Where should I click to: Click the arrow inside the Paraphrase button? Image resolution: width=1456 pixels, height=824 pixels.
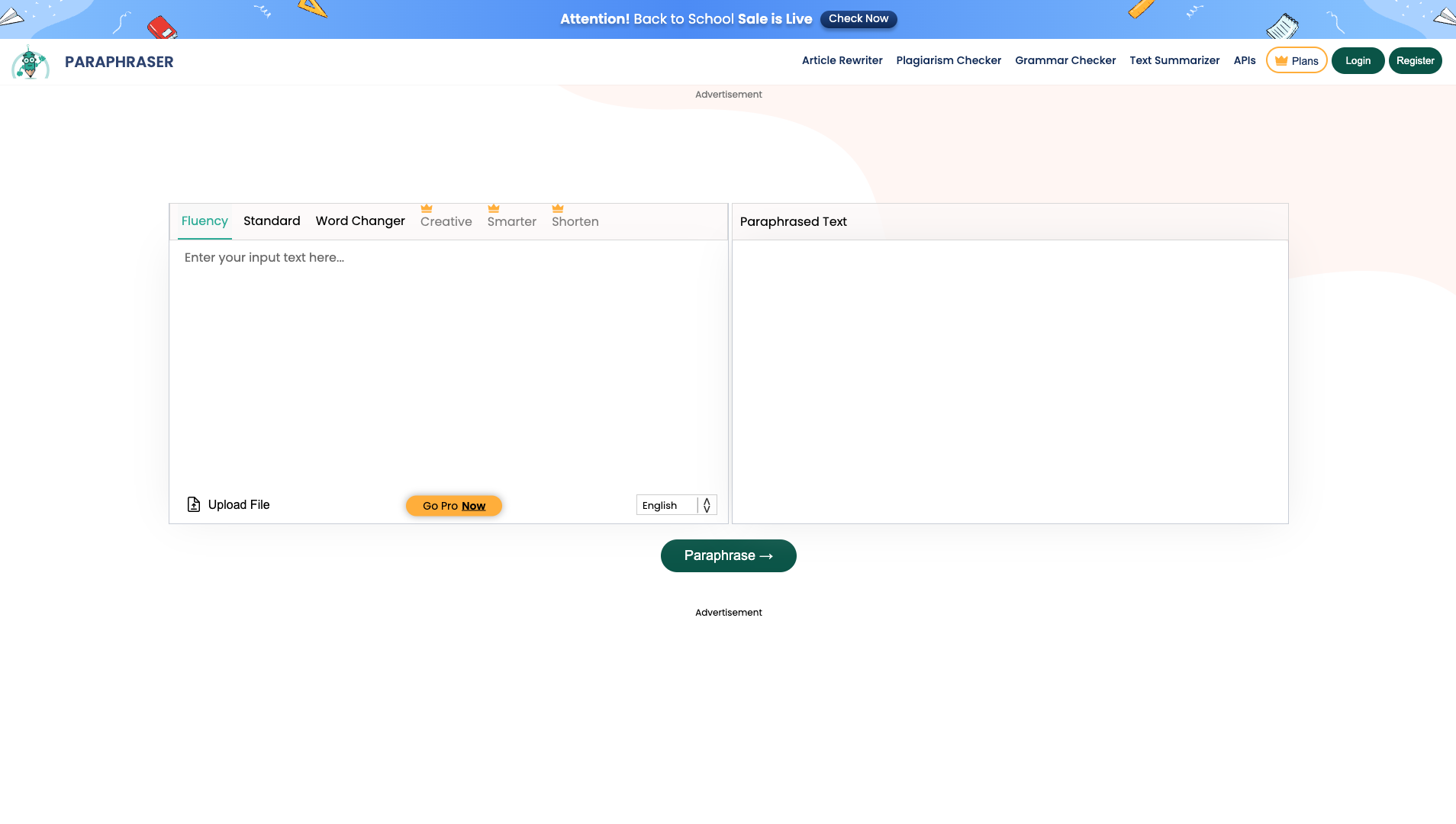pyautogui.click(x=765, y=555)
